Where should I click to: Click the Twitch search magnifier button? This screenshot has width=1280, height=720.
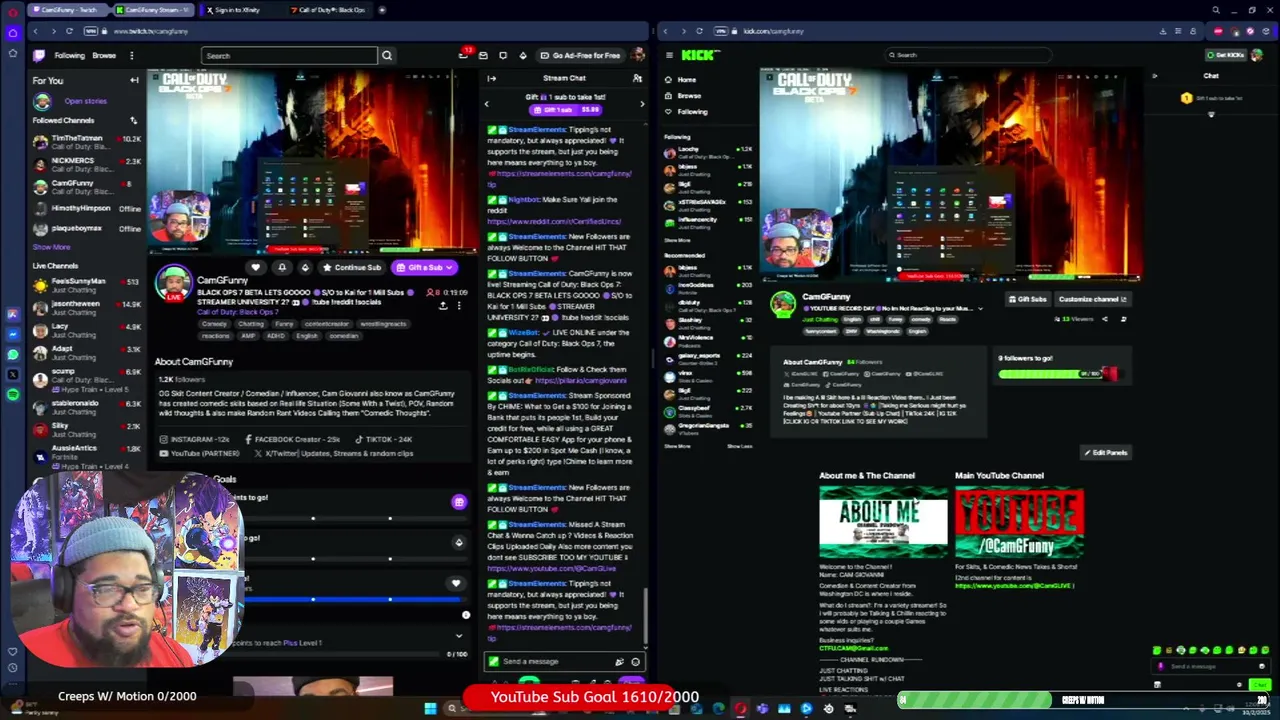pyautogui.click(x=387, y=55)
